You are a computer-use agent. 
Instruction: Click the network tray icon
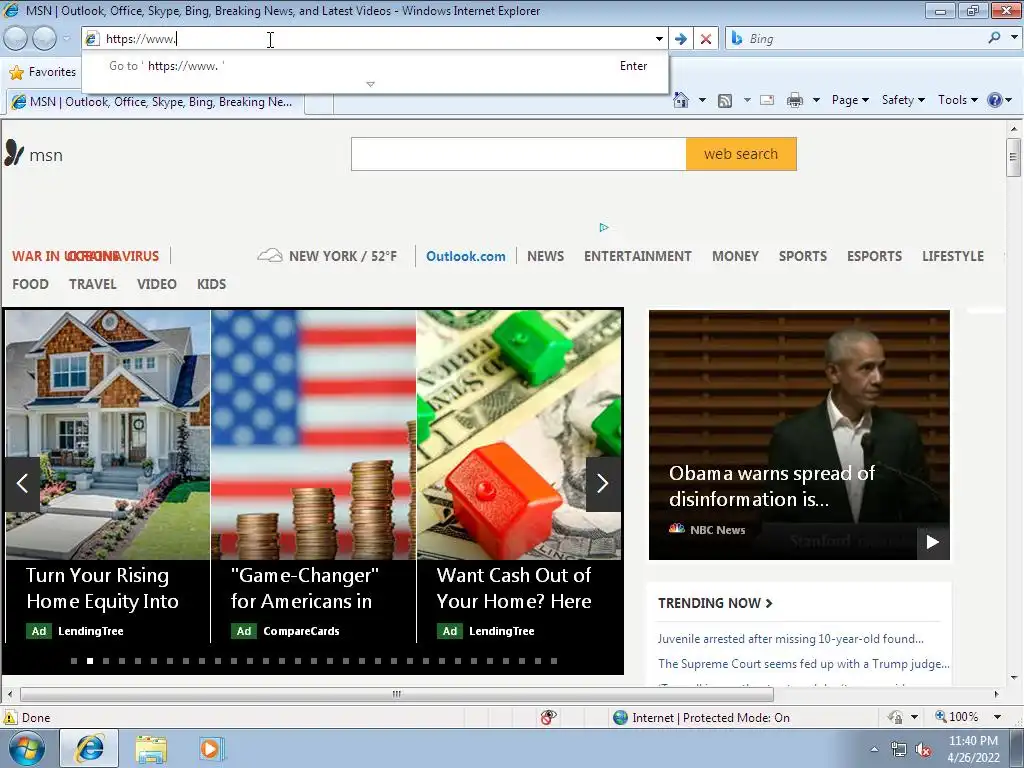pyautogui.click(x=899, y=750)
